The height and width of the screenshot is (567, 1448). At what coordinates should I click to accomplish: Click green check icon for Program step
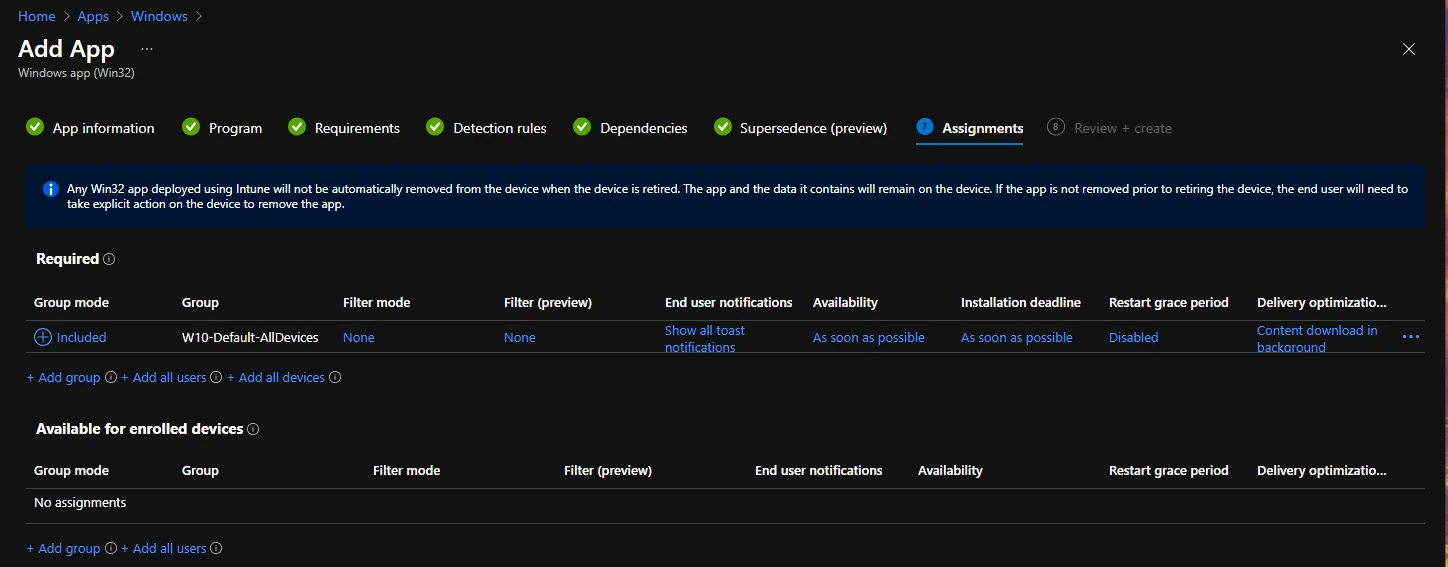(x=191, y=127)
